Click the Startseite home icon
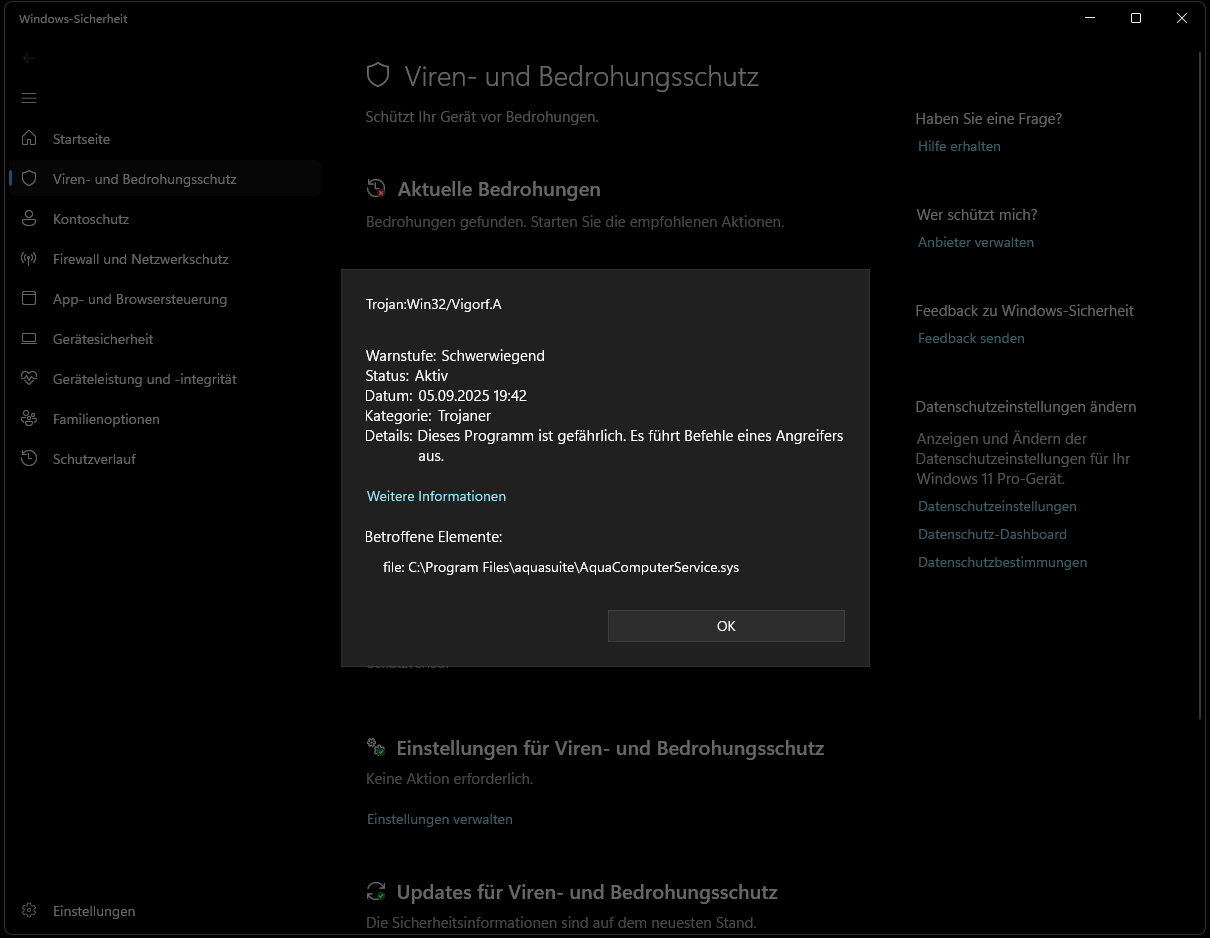This screenshot has width=1210, height=938. [29, 138]
